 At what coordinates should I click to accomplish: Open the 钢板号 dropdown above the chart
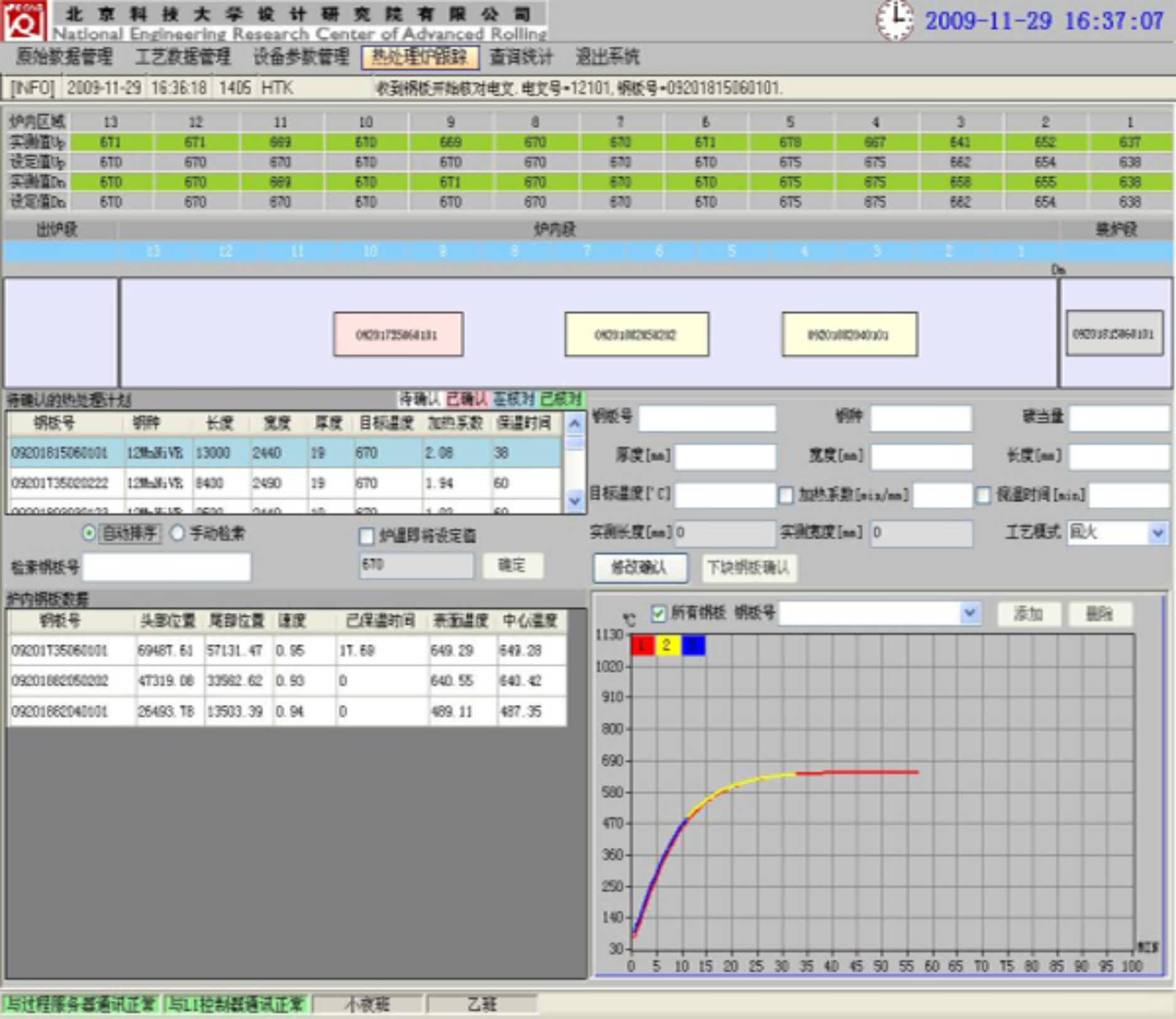pos(970,613)
